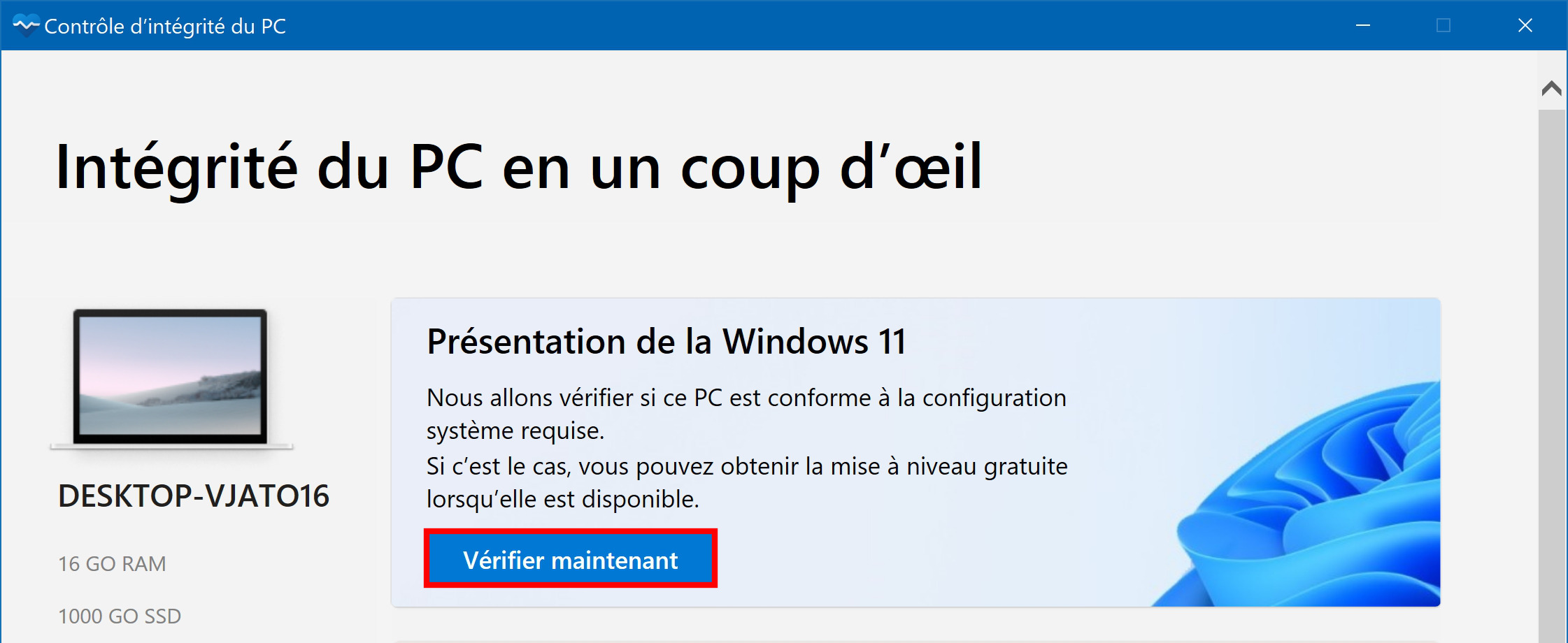Click the laptop device illustration
Screen dimensions: 1568x643
[171, 380]
